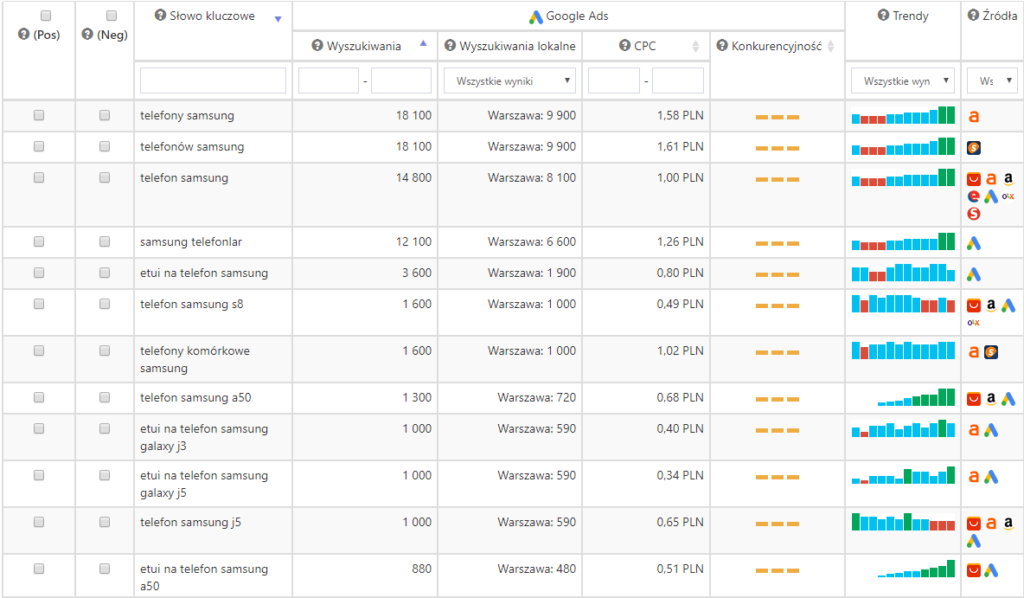Click the help icon beside "Wyszukiwania lokalne"
The image size is (1024, 598).
click(450, 45)
